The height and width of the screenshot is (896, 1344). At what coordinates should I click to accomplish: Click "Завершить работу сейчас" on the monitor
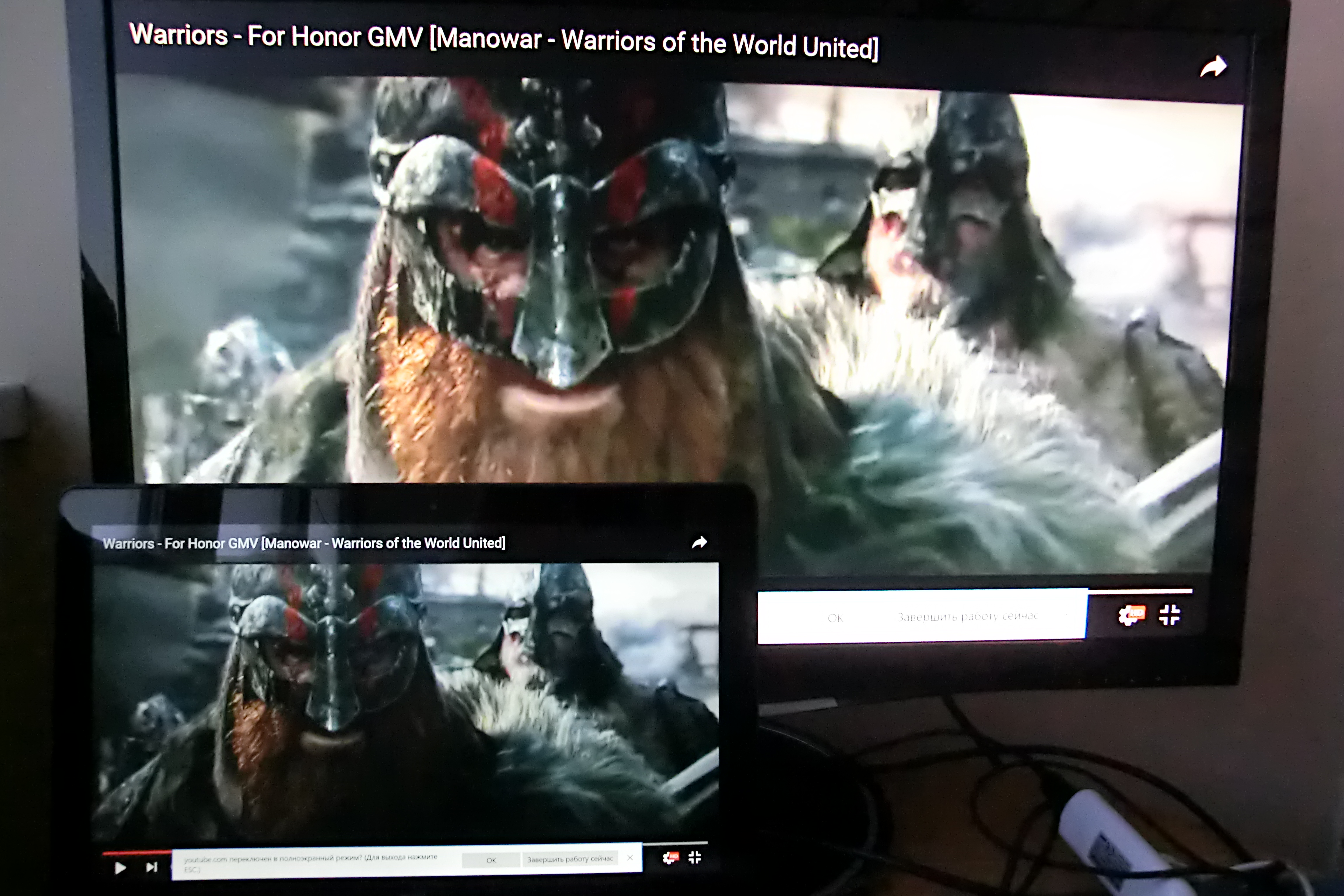pos(967,617)
